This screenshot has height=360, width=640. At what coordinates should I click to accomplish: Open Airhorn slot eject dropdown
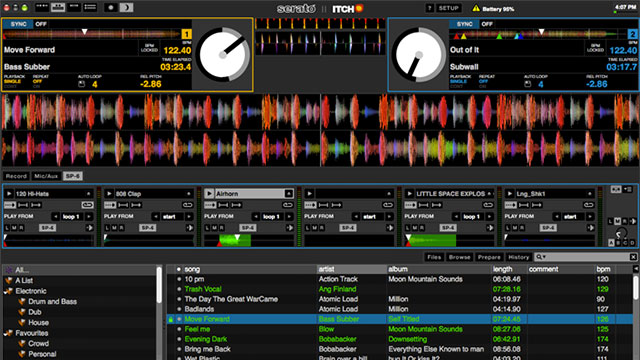click(289, 193)
